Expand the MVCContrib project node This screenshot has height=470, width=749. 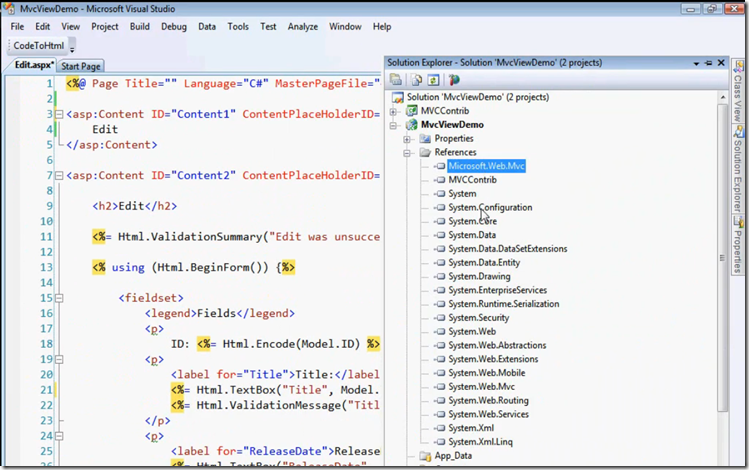(x=393, y=112)
